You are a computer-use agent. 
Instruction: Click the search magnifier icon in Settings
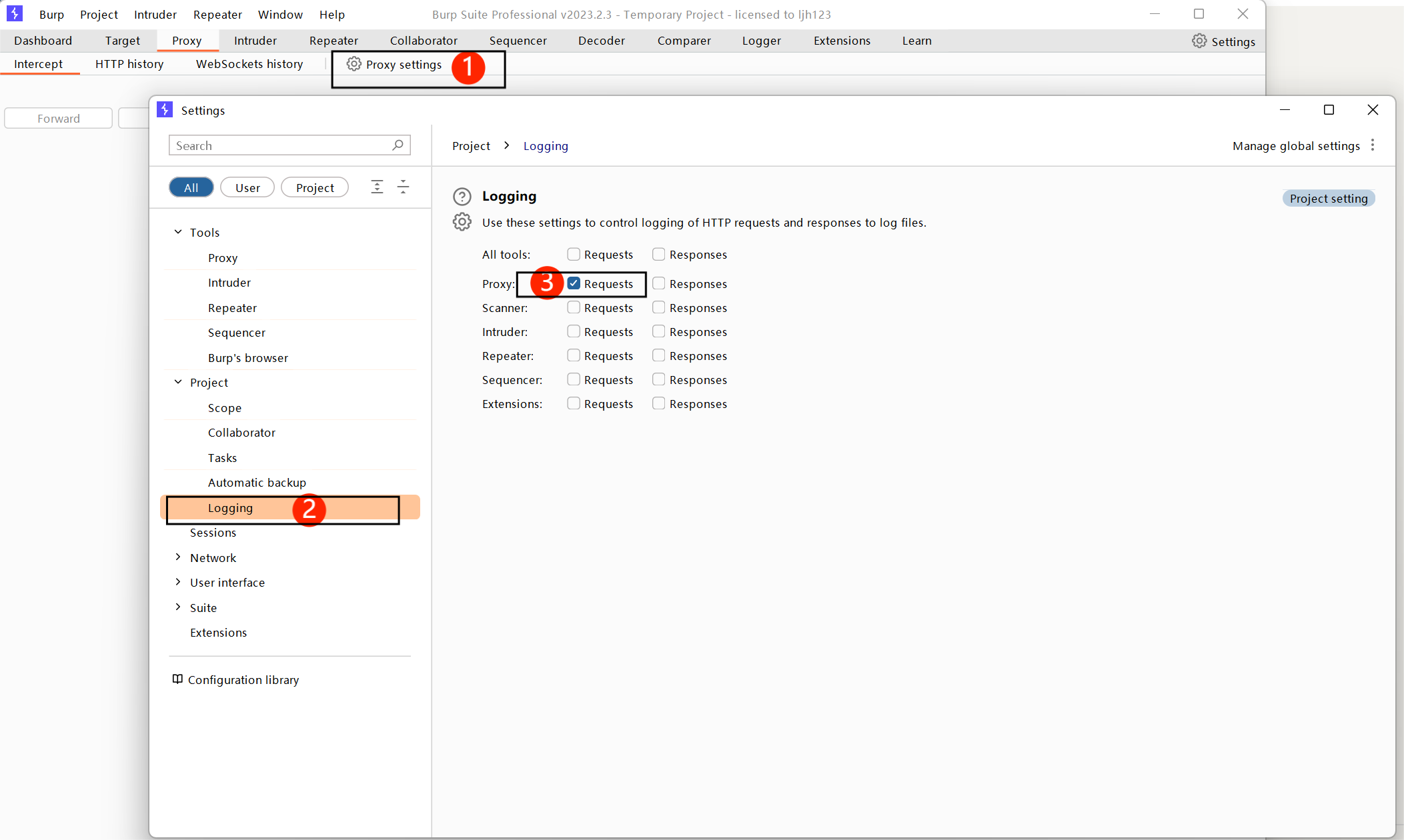[398, 145]
